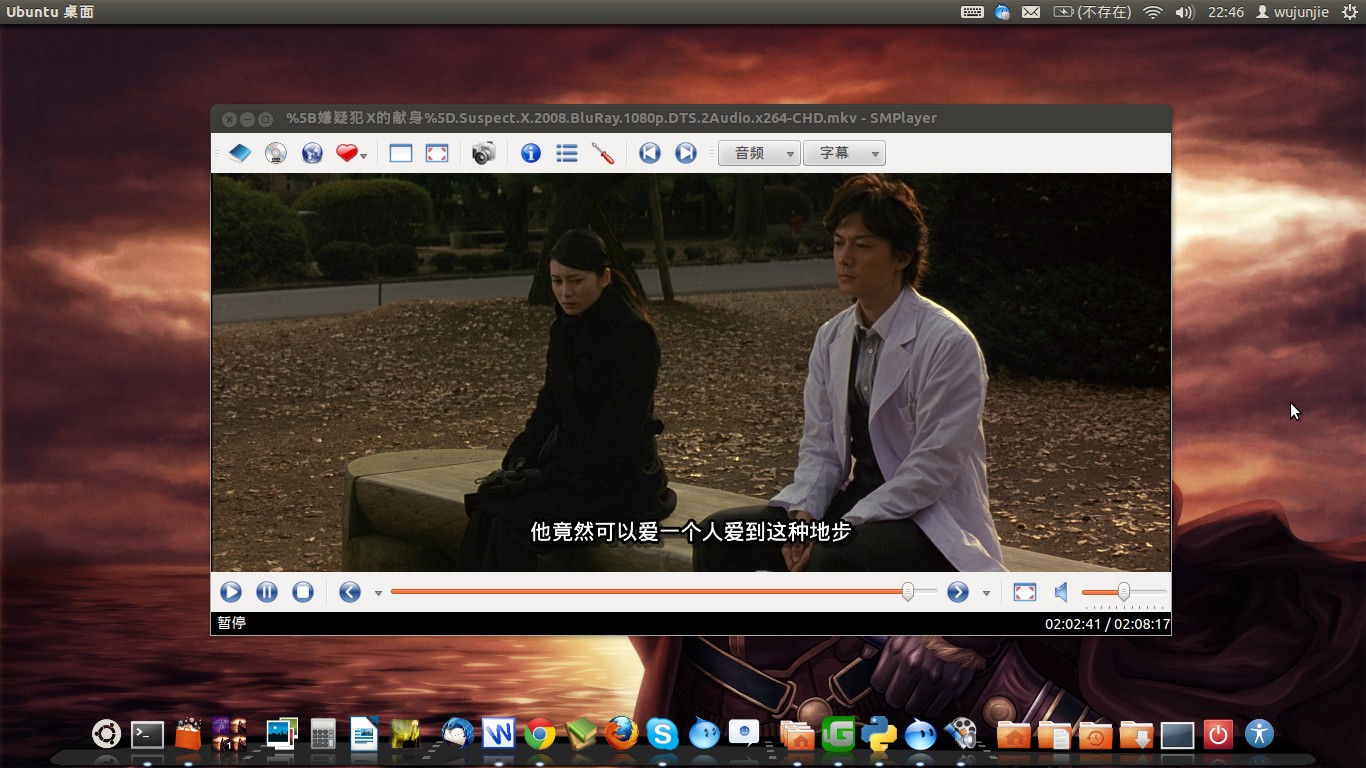Open the Wi-Fi network indicator
Image resolution: width=1366 pixels, height=768 pixels.
(x=1153, y=12)
